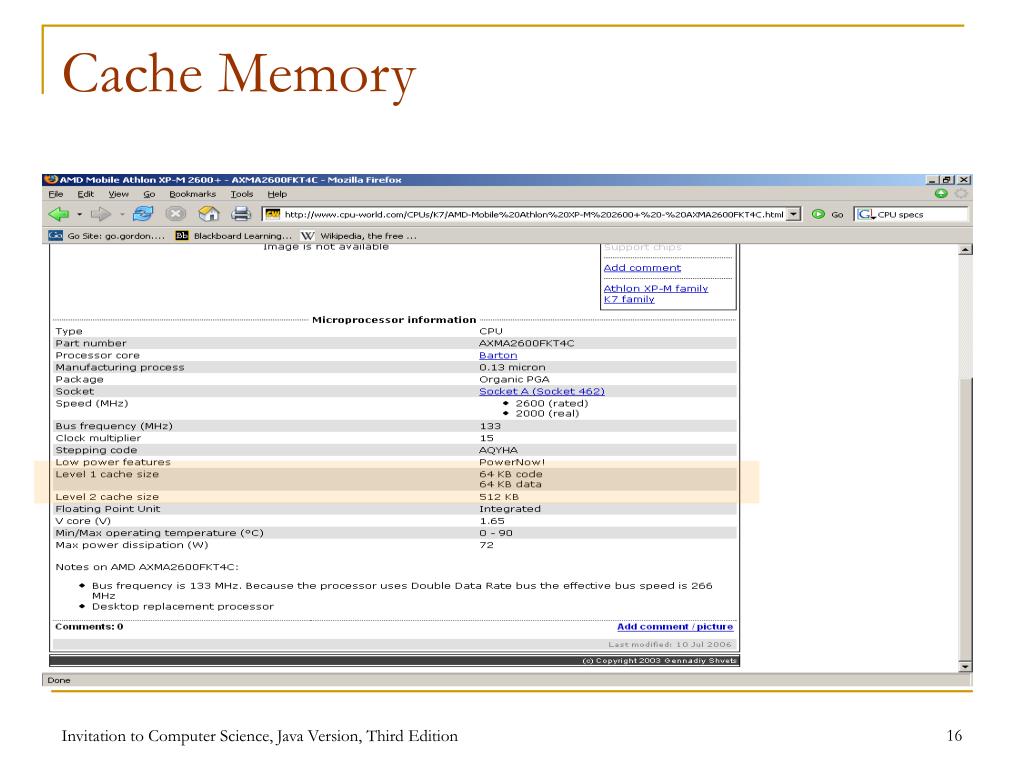Open the 'Athlon XP-M family' link
Viewport: 1024px width, 768px height.
(656, 288)
